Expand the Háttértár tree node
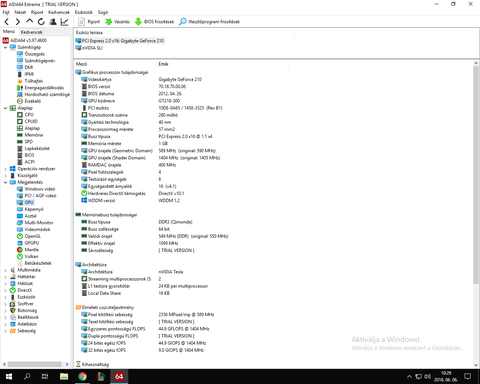 click(5, 277)
